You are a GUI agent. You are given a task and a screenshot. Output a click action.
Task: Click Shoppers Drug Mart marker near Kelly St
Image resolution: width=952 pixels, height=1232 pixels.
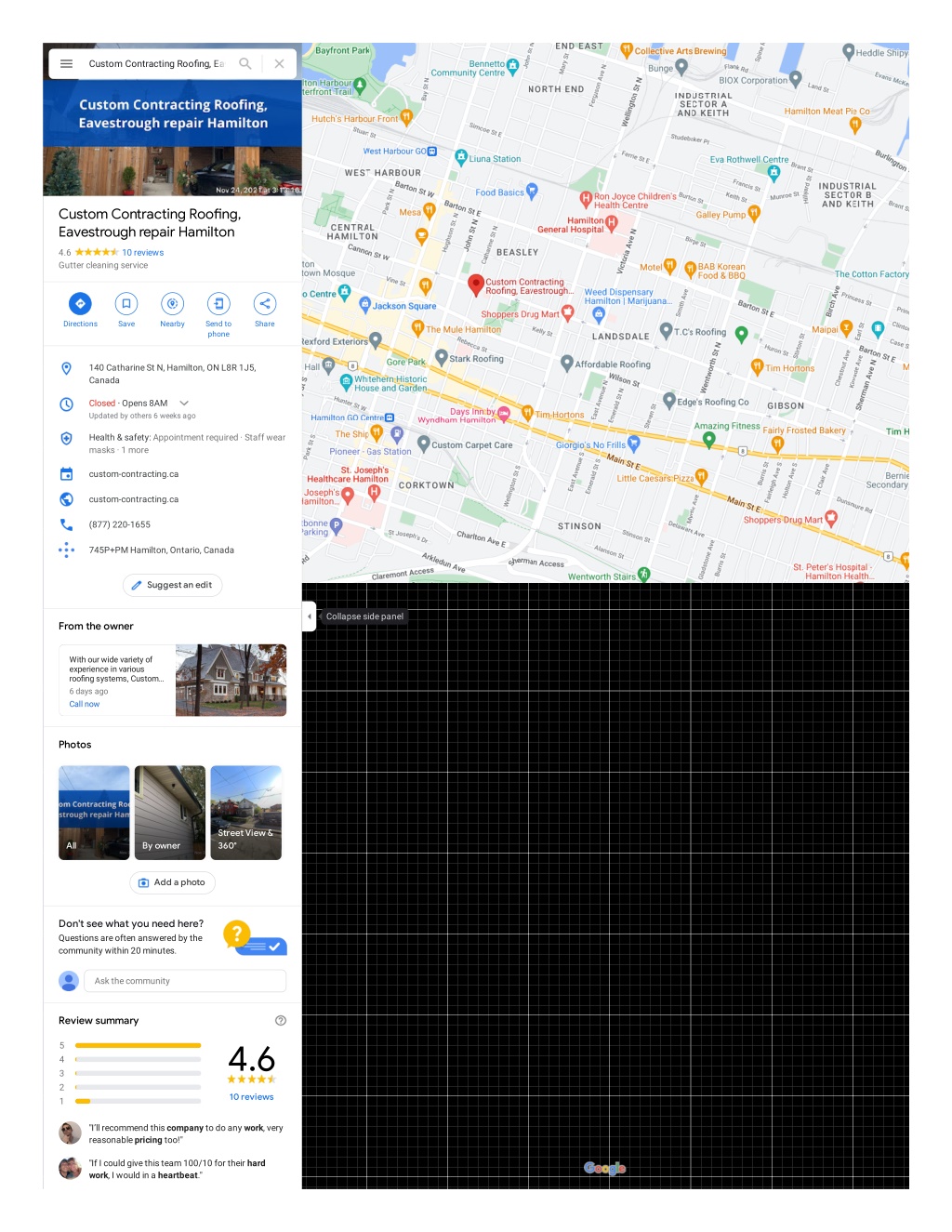point(568,313)
